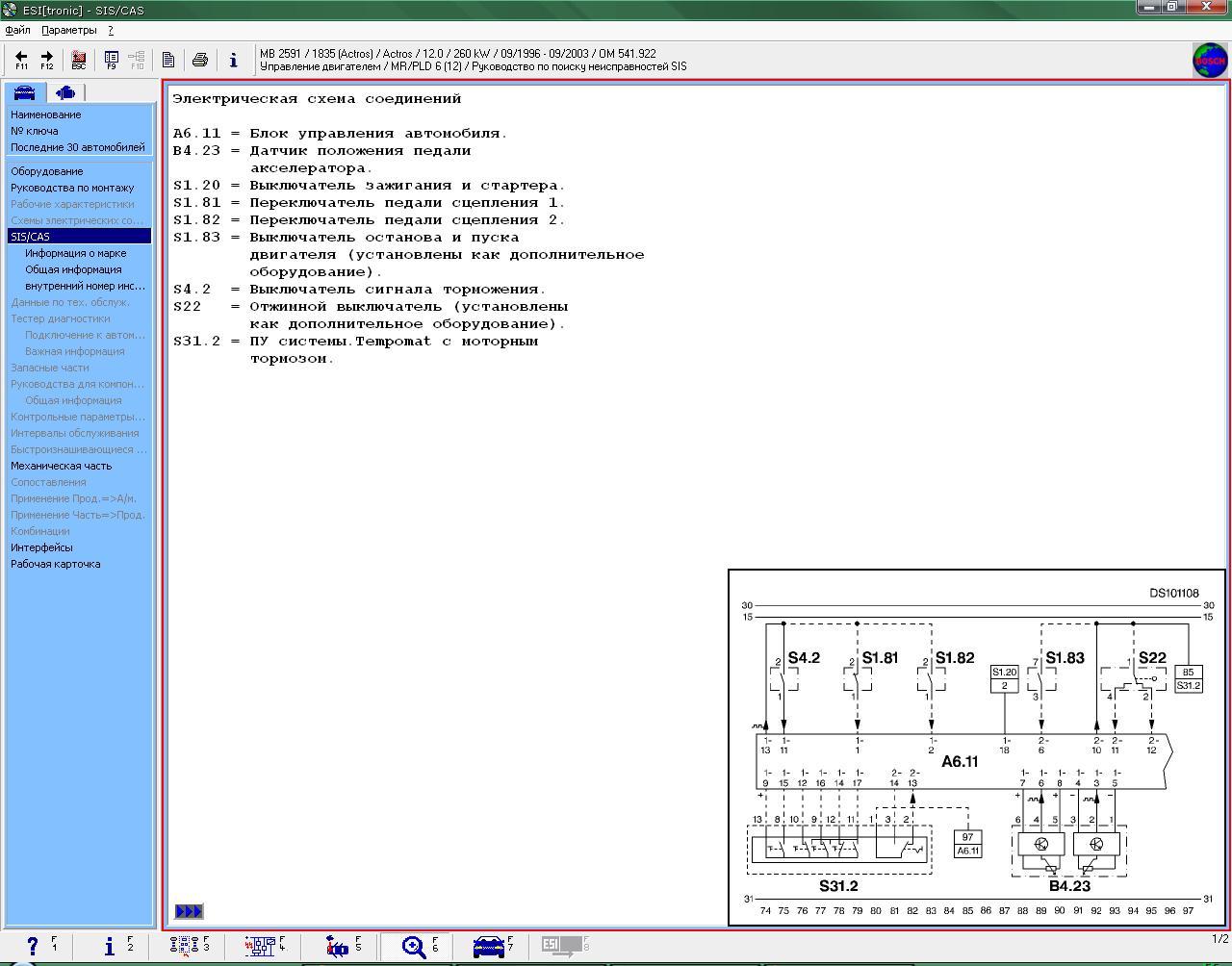The image size is (1232, 966).
Task: Print the wiring diagram page
Action: [x=200, y=60]
